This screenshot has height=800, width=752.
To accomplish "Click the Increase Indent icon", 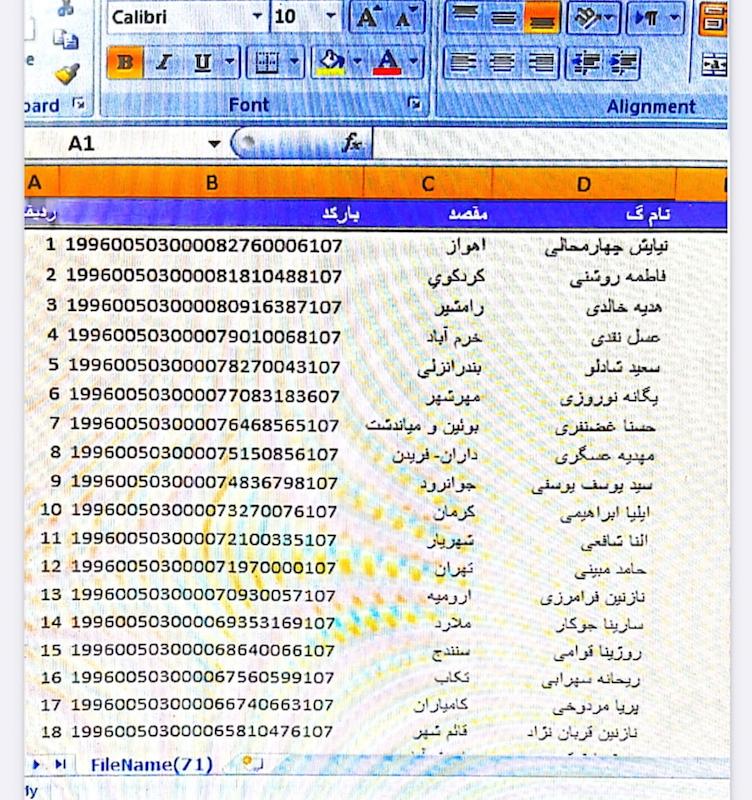I will [x=622, y=63].
